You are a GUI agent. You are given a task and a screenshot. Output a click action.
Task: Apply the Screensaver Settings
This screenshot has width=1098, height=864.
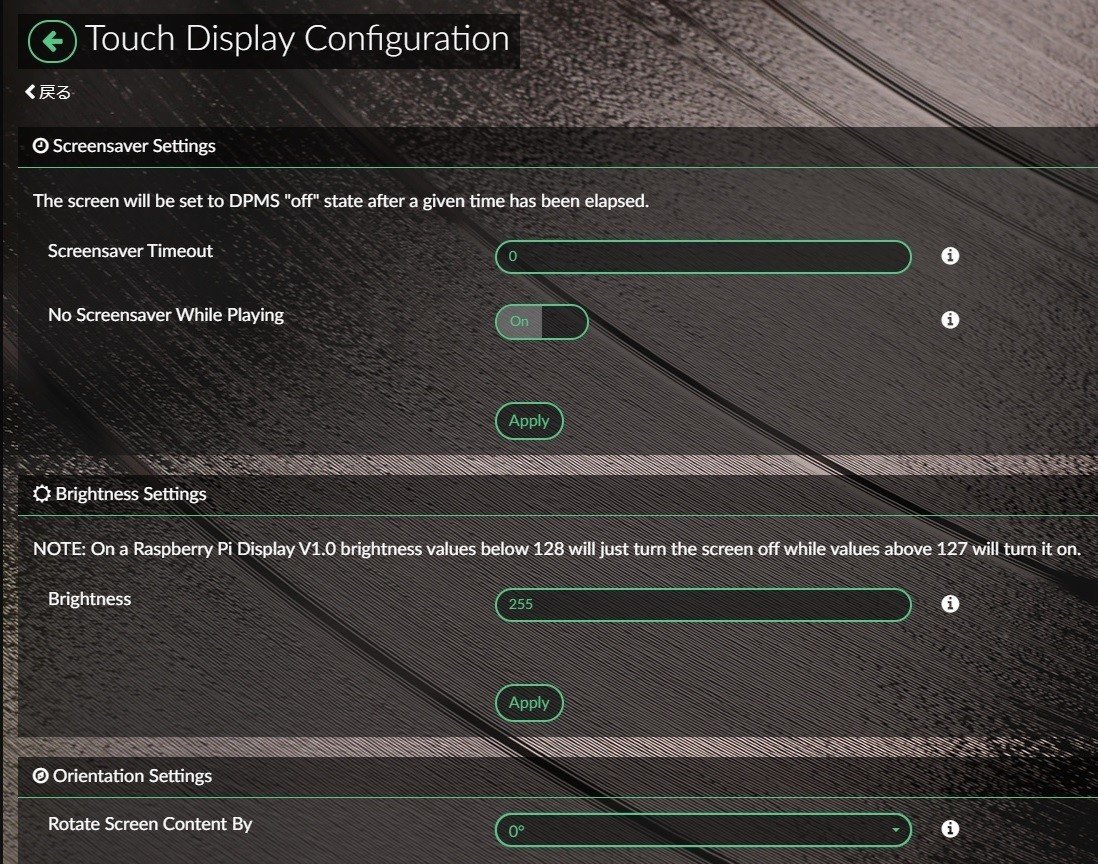tap(529, 421)
